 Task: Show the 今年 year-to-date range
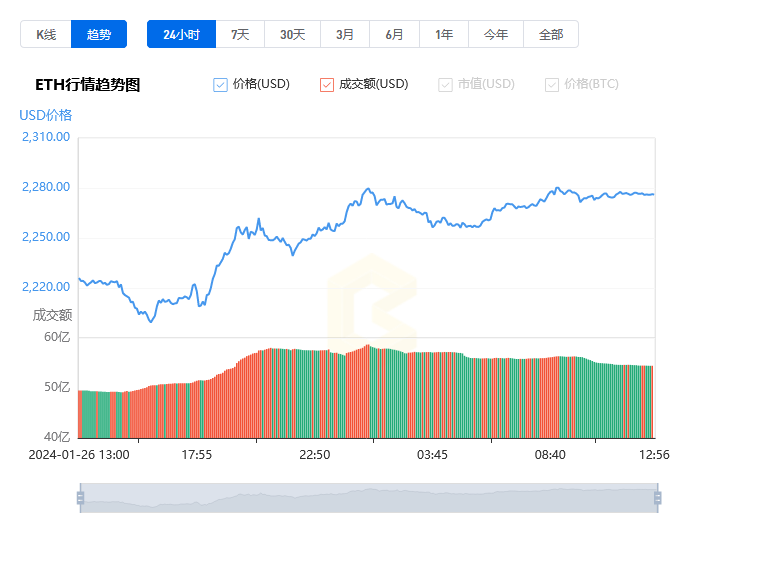point(495,34)
